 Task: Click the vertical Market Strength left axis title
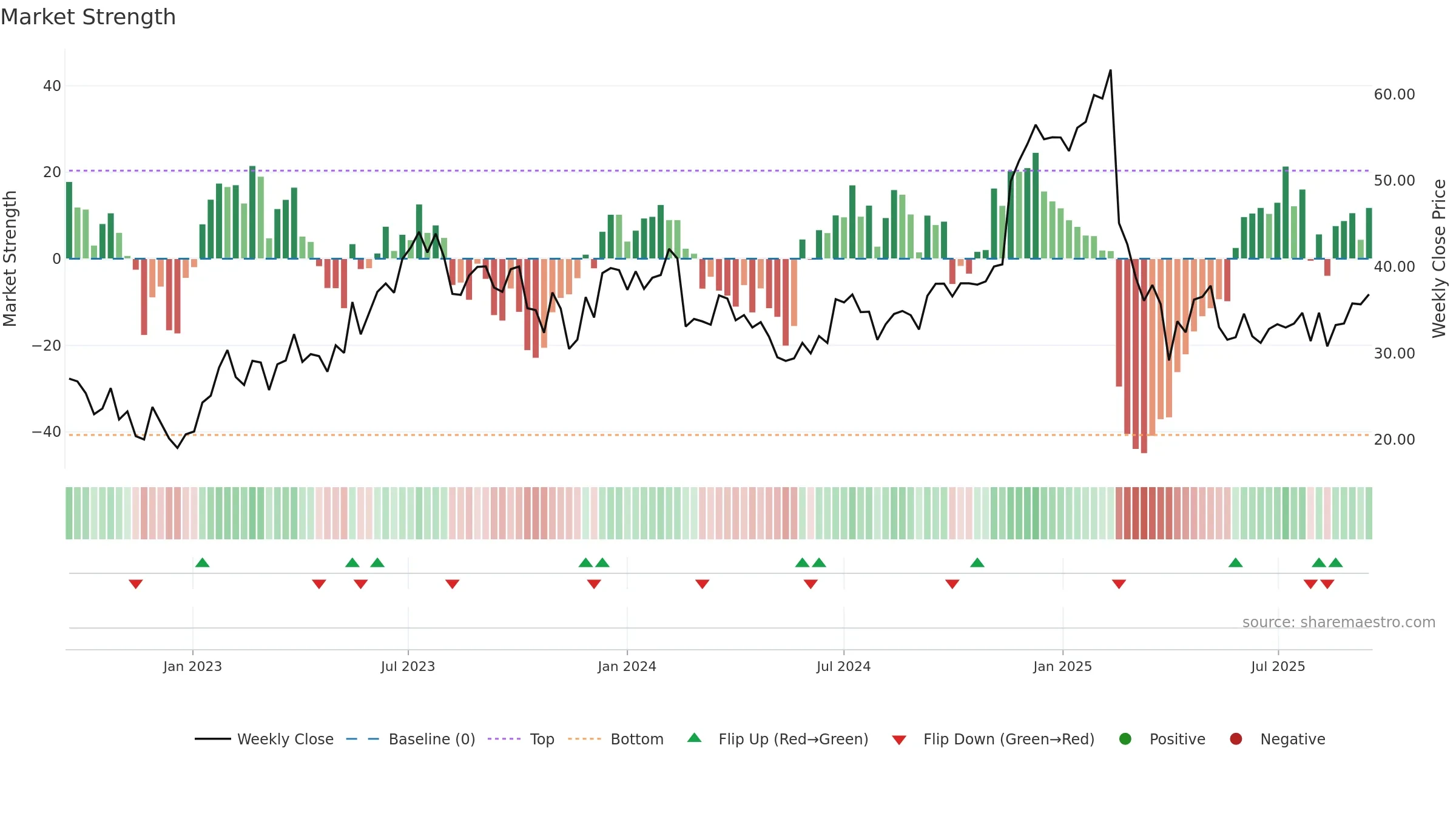(x=10, y=258)
